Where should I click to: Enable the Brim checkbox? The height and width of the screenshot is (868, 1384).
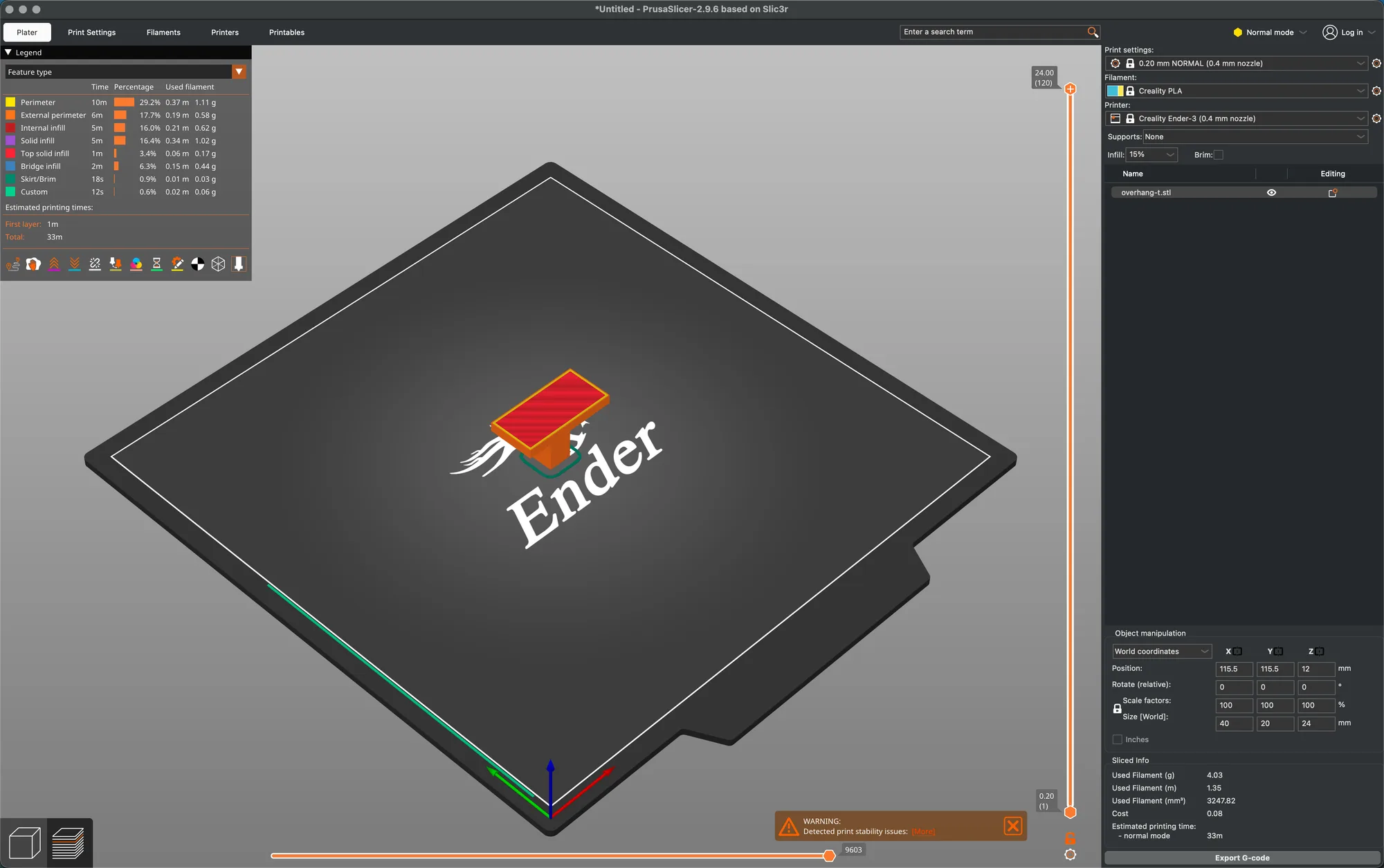click(1219, 155)
